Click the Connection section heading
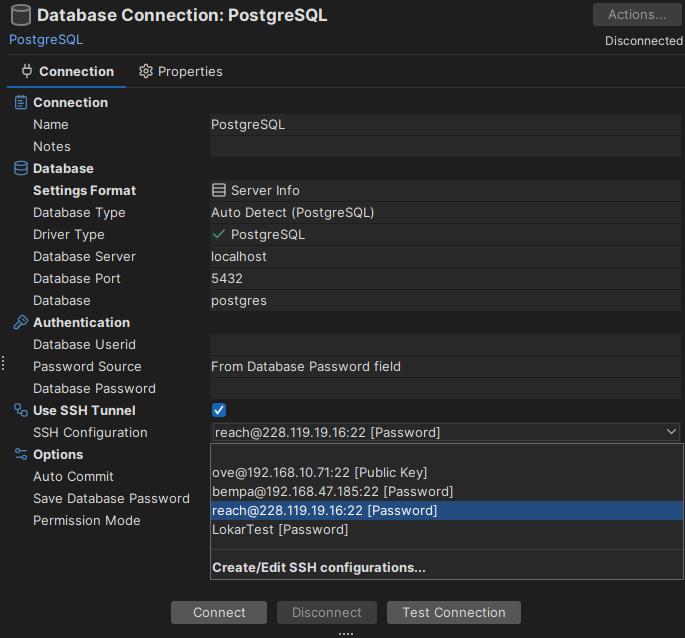 coord(70,102)
